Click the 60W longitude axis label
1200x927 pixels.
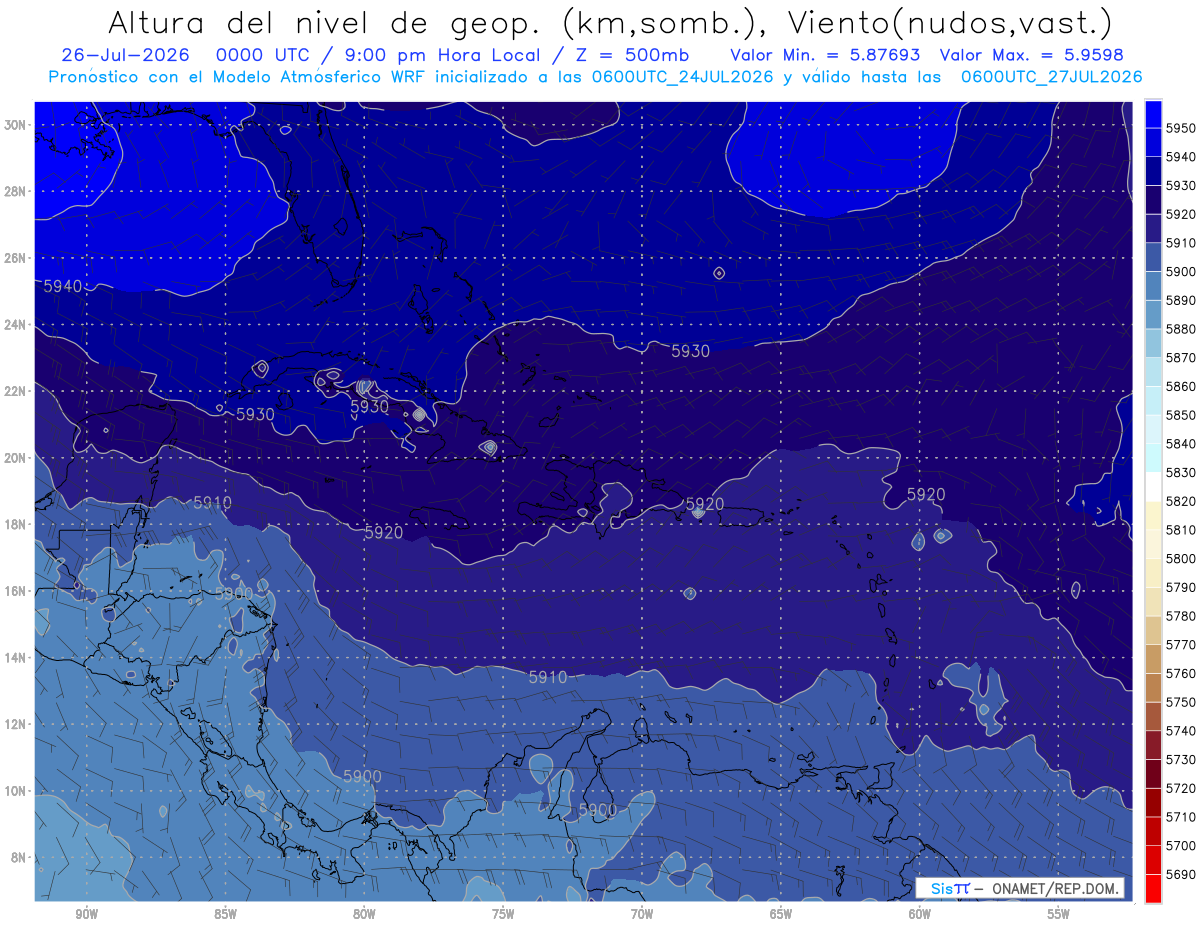(920, 914)
